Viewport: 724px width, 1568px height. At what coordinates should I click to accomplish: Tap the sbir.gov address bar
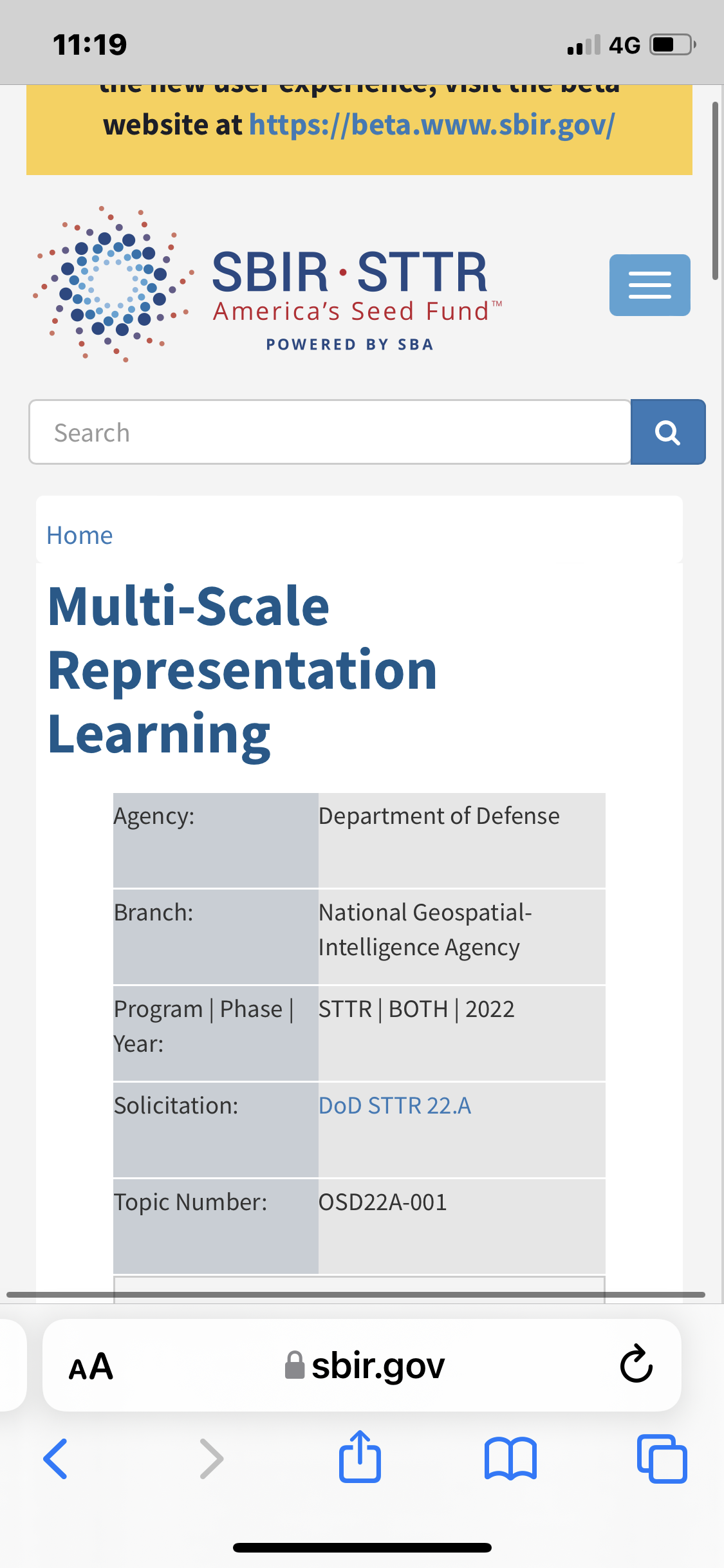pos(362,1365)
